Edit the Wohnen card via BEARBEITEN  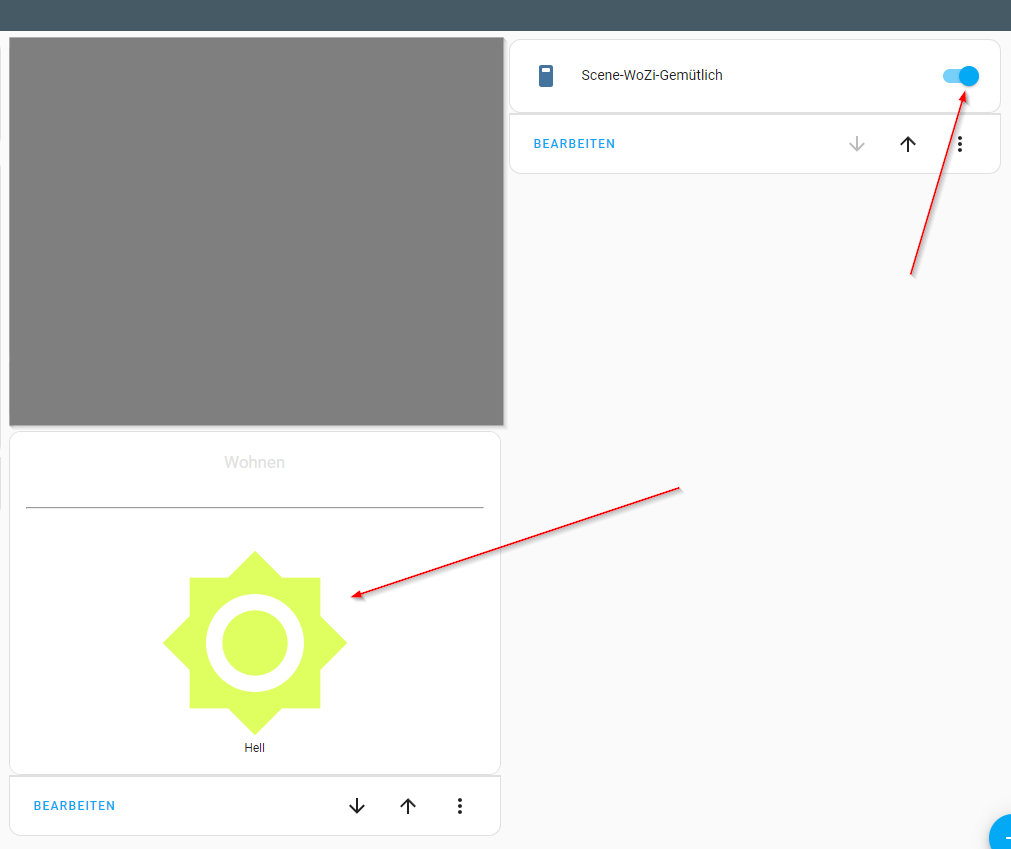pyautogui.click(x=74, y=806)
